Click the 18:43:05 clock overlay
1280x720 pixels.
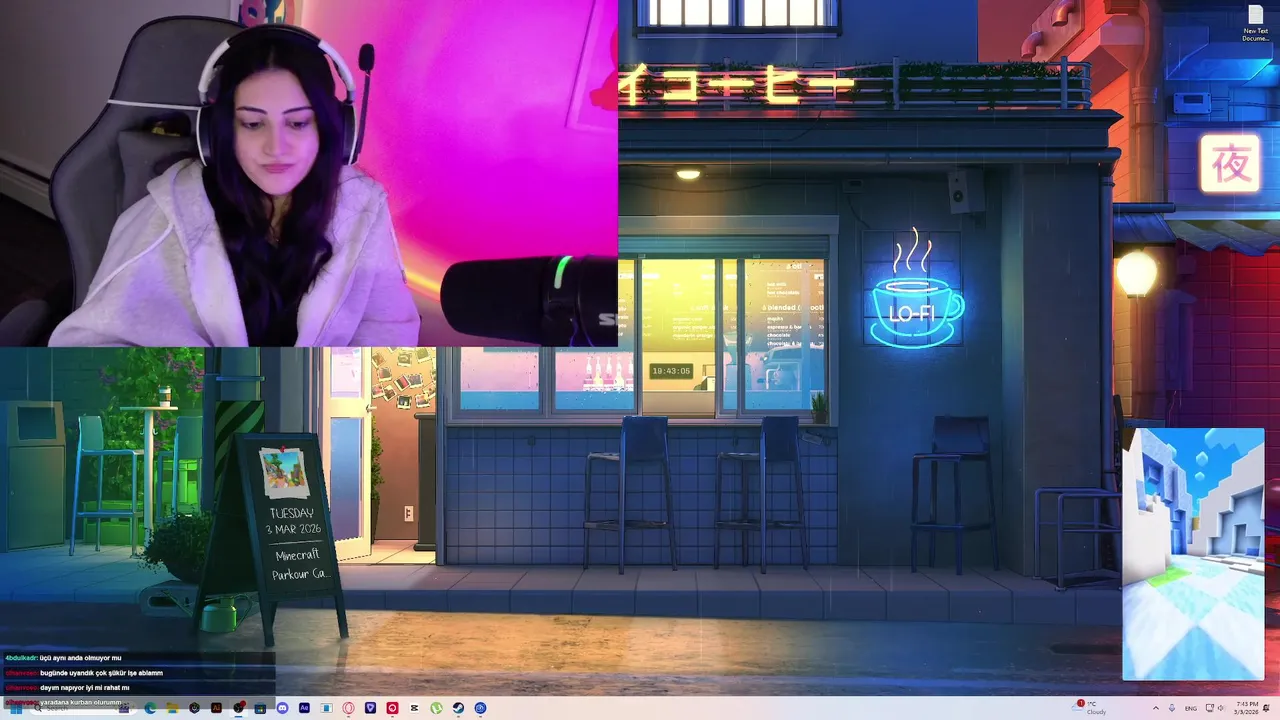tap(671, 371)
